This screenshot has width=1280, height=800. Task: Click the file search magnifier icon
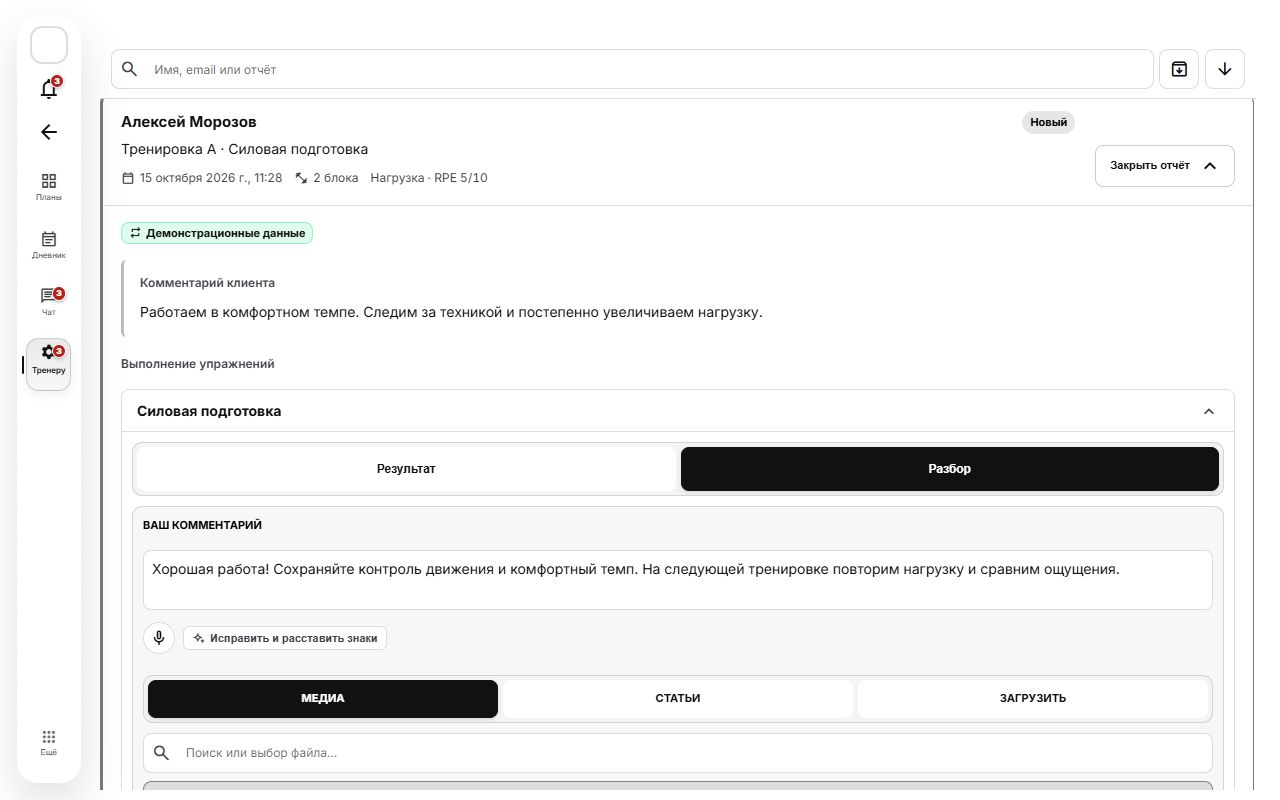pos(163,752)
